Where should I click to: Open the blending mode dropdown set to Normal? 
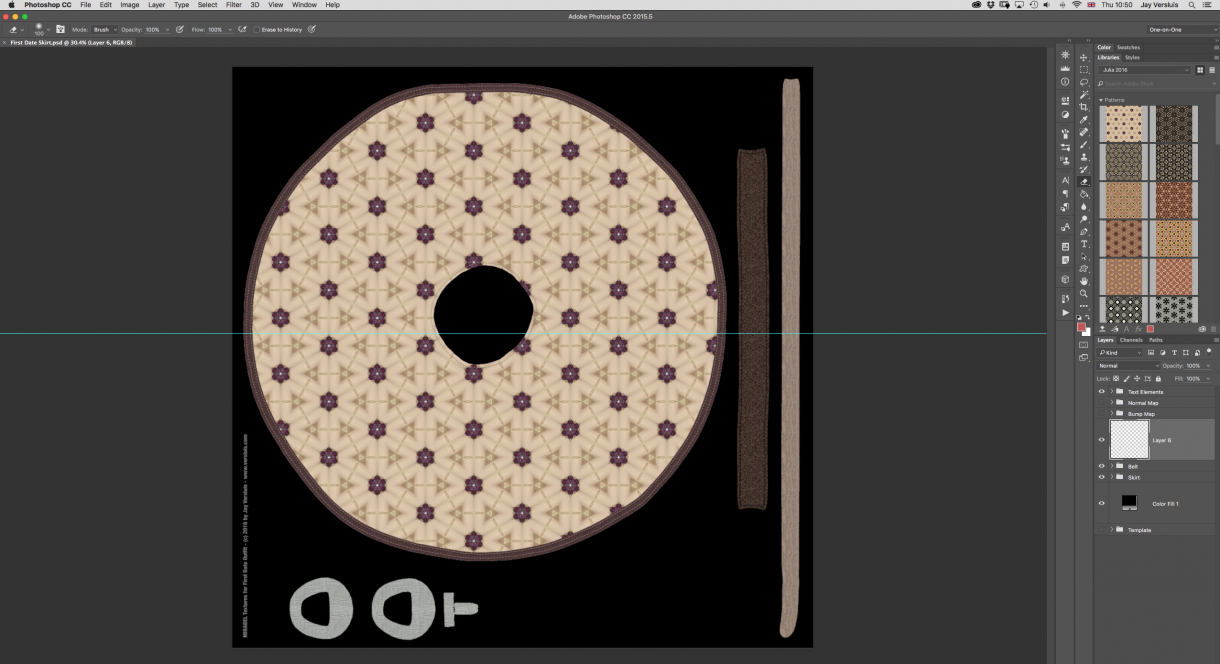(1126, 366)
